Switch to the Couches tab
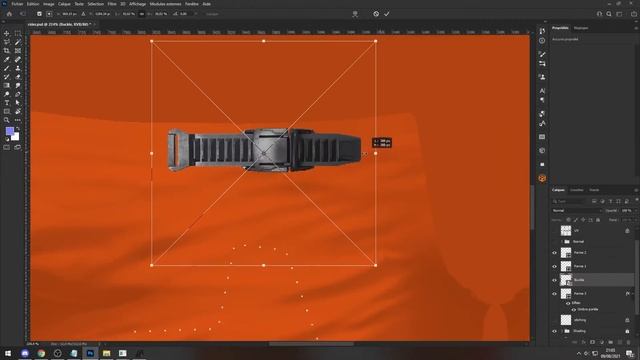The height and width of the screenshot is (360, 640). pyautogui.click(x=577, y=190)
